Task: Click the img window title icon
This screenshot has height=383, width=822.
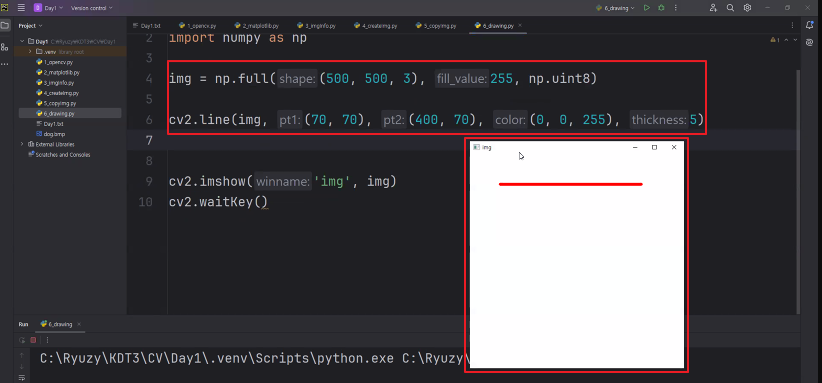Action: pyautogui.click(x=476, y=147)
